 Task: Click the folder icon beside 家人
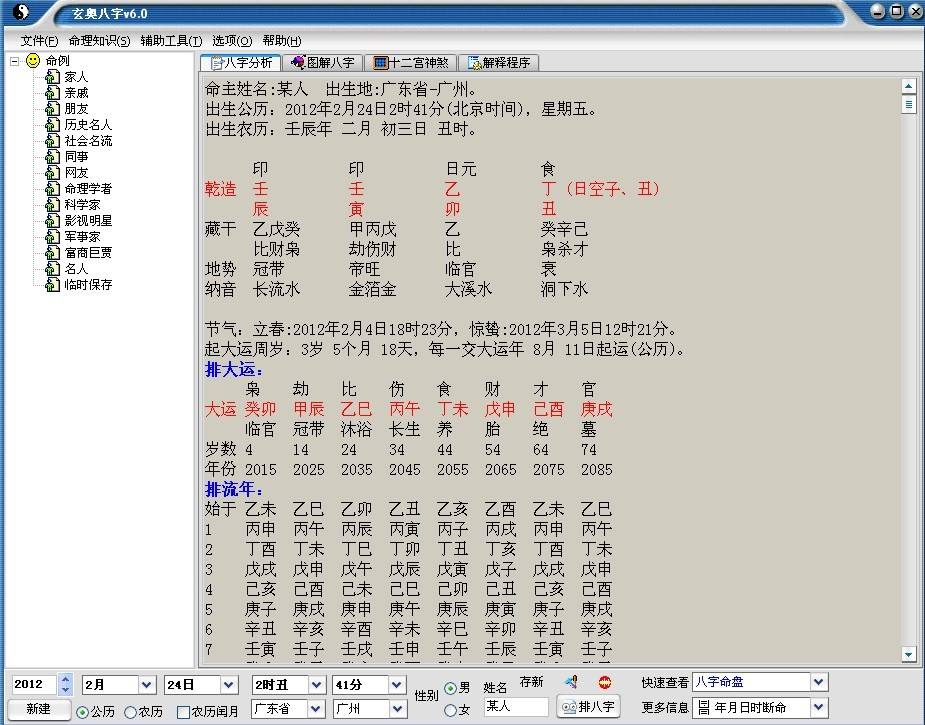pos(53,77)
